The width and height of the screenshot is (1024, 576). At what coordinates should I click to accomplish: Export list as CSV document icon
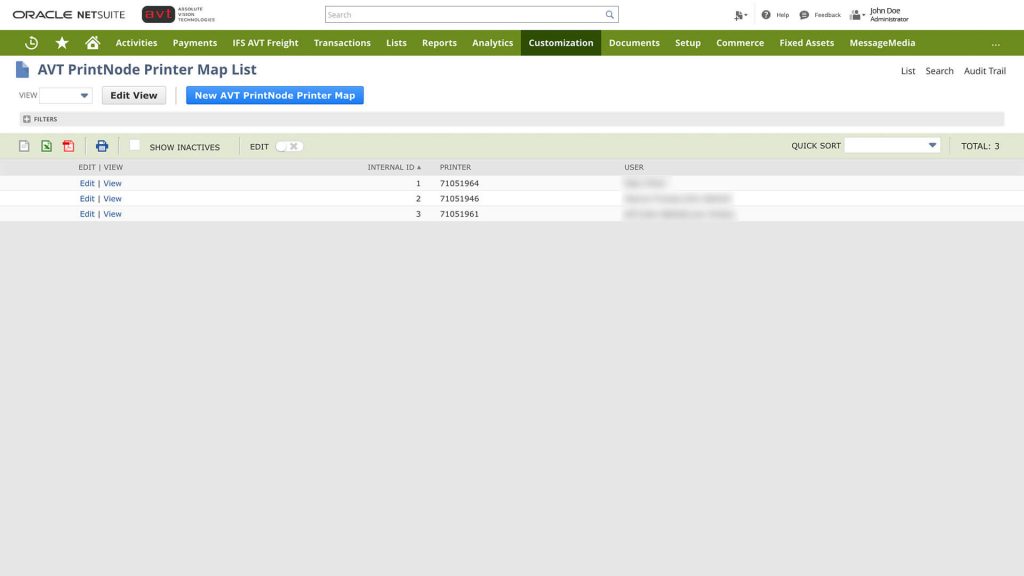coord(24,146)
